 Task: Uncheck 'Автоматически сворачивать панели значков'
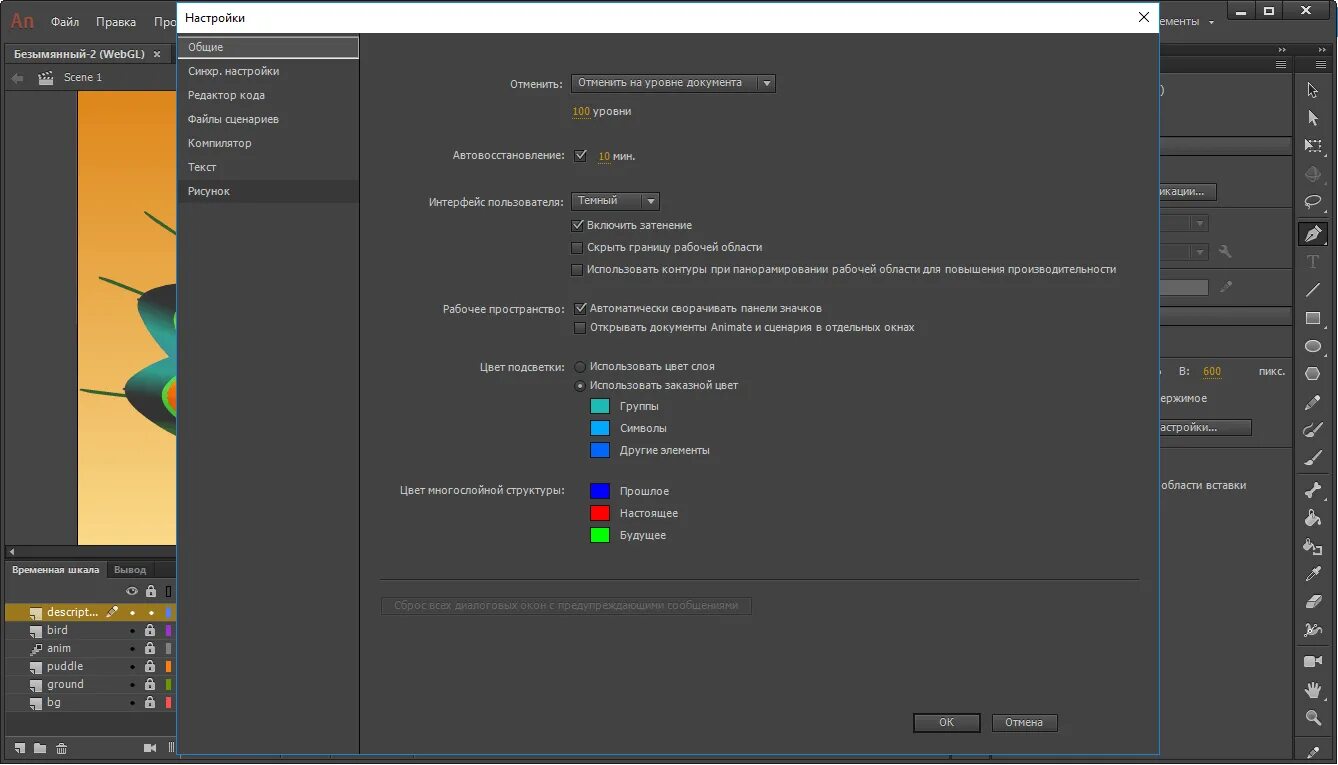(581, 308)
